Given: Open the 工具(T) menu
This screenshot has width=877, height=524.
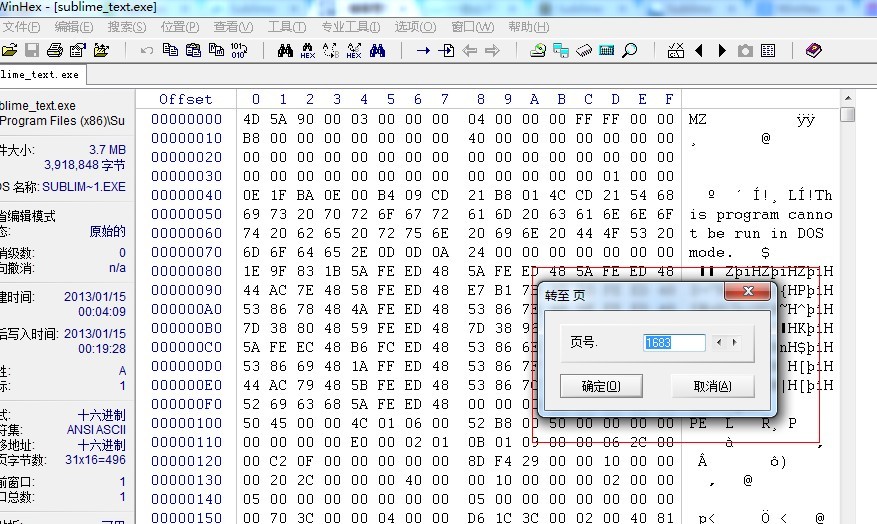Looking at the screenshot, I should (x=287, y=27).
